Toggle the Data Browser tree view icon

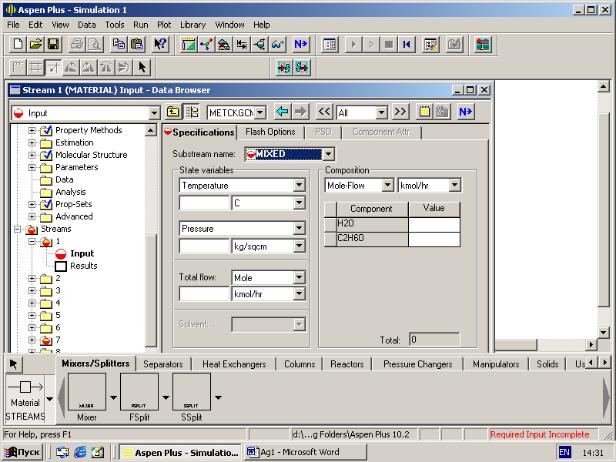pyautogui.click(x=192, y=112)
